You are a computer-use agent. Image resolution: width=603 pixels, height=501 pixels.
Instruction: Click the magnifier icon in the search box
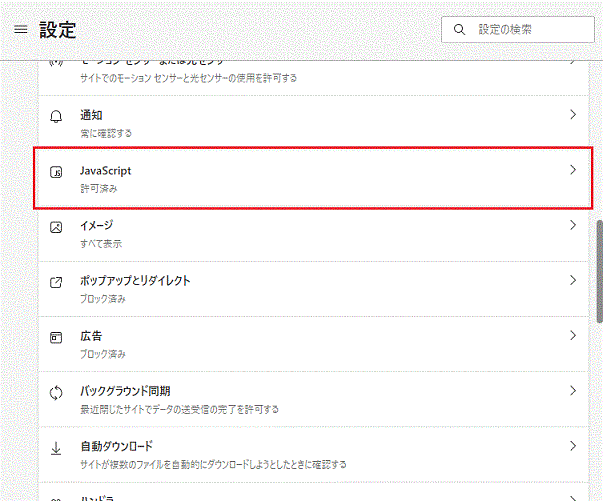[x=459, y=30]
